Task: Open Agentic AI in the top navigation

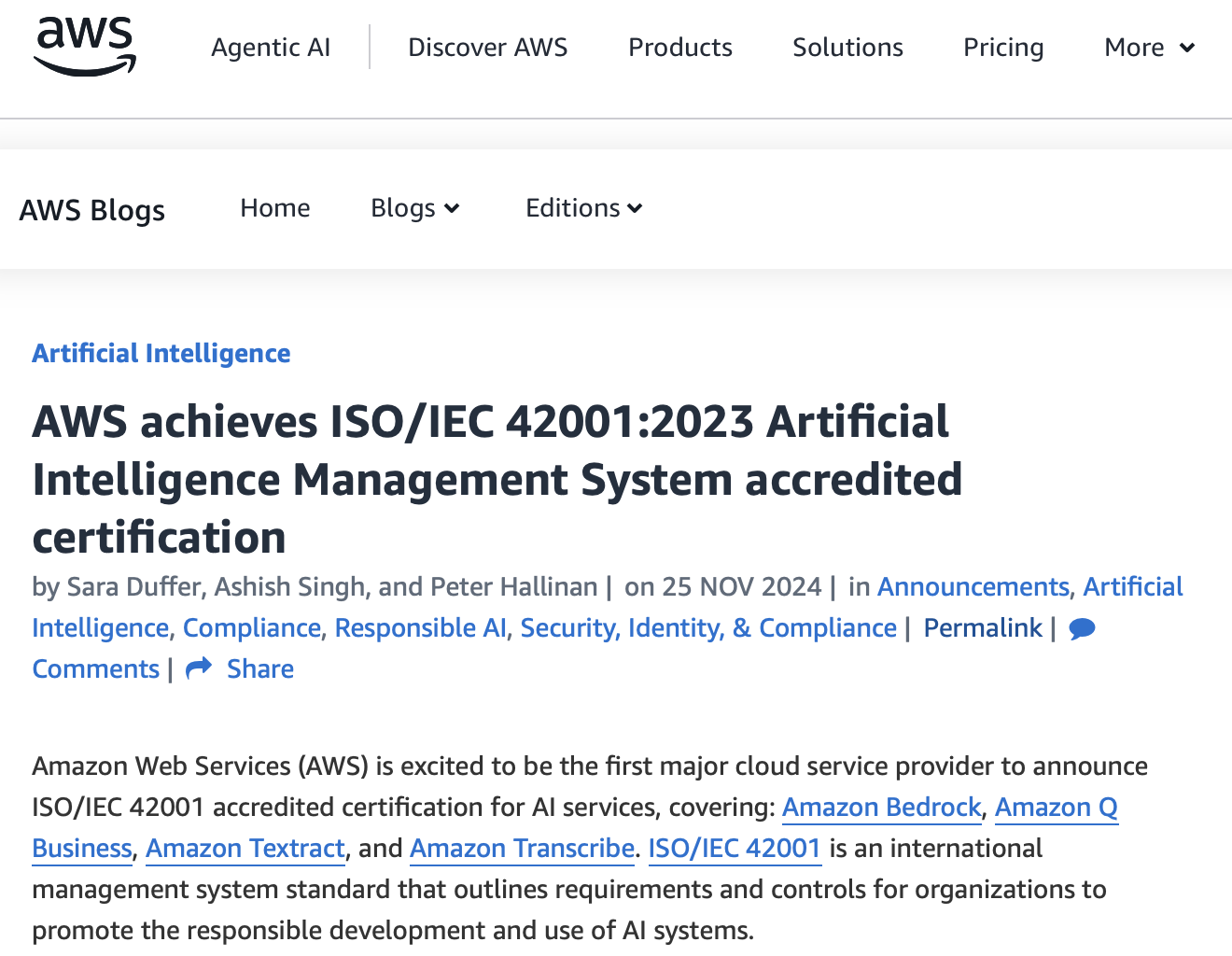Action: (x=271, y=48)
